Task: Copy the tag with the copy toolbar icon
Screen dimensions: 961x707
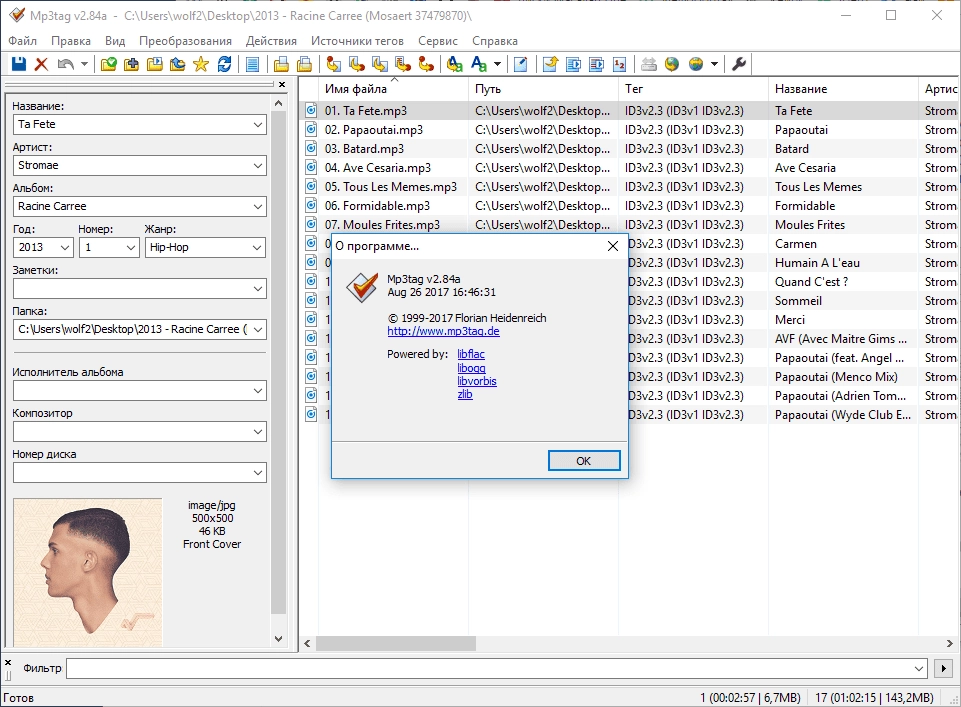Action: coord(281,64)
